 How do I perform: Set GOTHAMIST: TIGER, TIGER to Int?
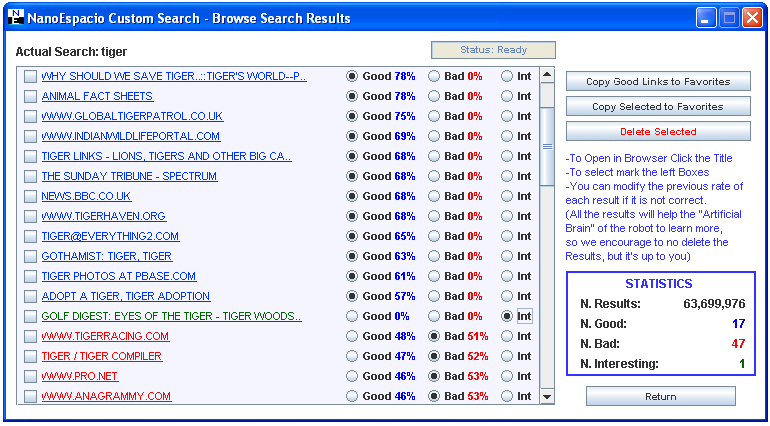coord(507,256)
